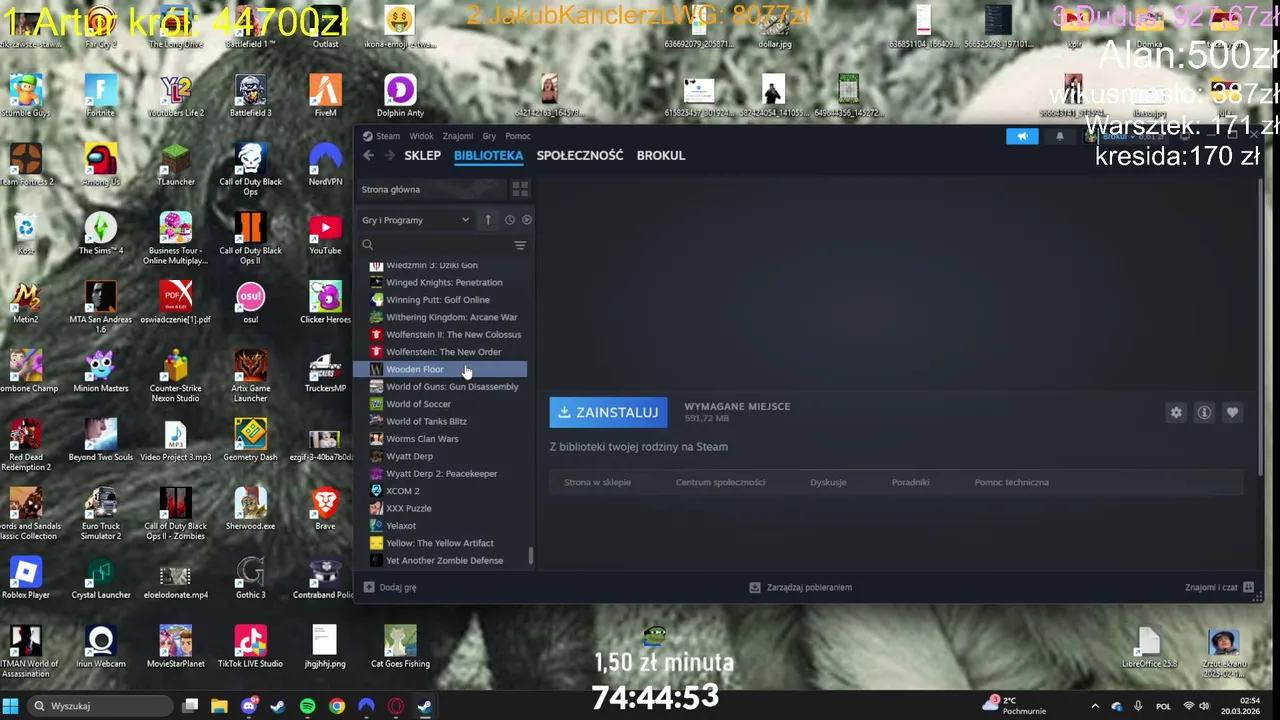Switch library to grid collections view
Screen dimensions: 1280x720
(x=520, y=189)
